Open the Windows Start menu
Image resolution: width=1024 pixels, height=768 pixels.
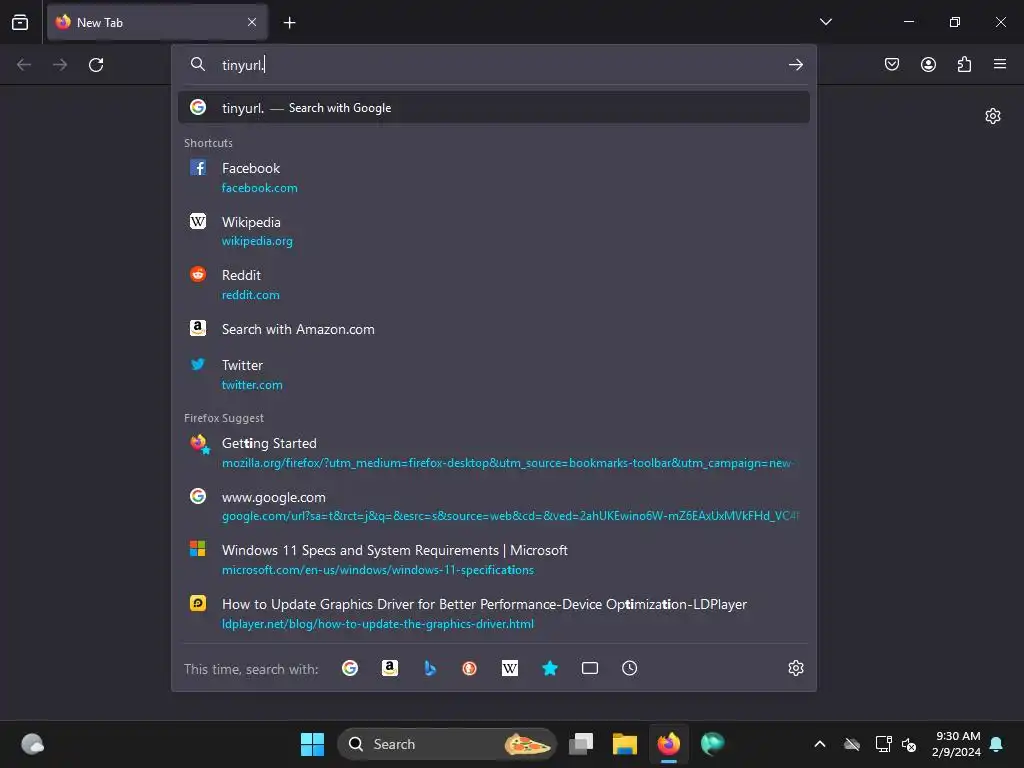click(312, 744)
